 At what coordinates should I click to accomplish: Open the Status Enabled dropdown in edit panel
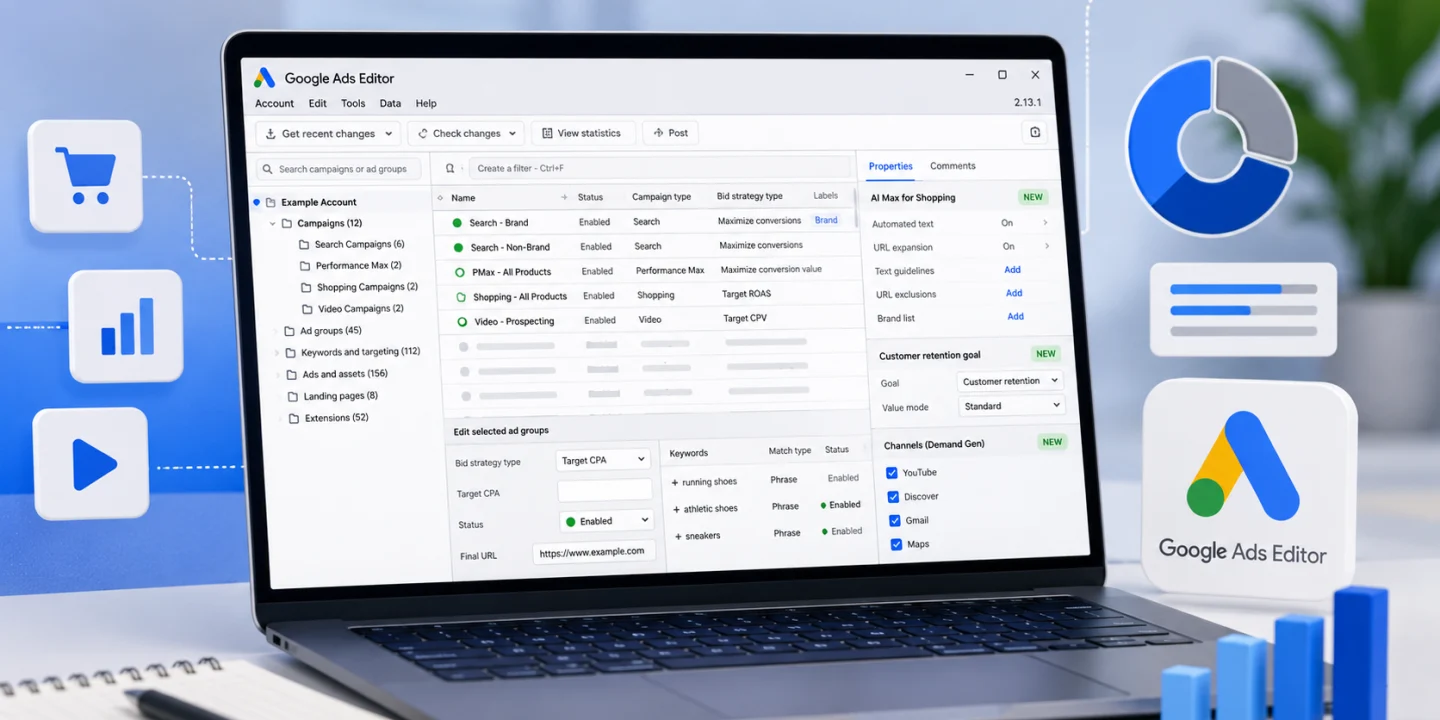tap(606, 521)
